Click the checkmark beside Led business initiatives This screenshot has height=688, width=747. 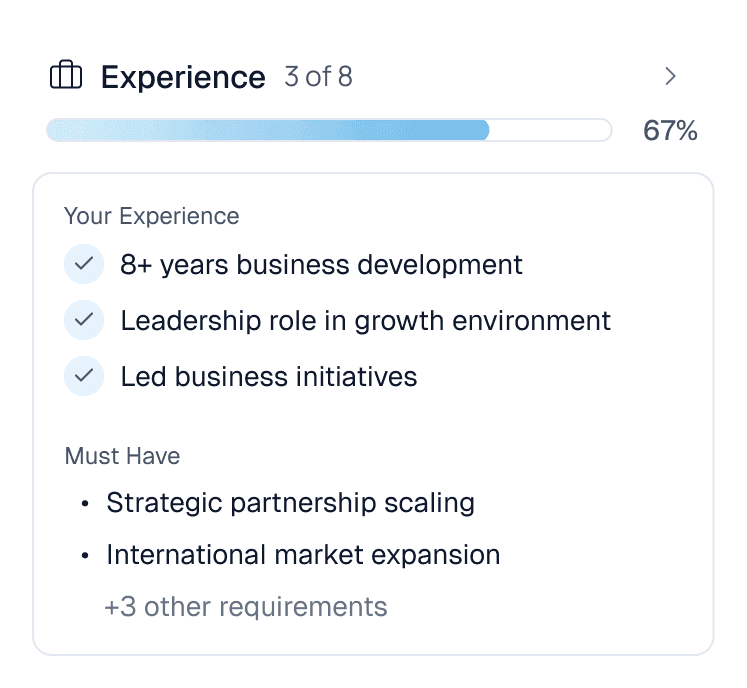click(x=84, y=376)
